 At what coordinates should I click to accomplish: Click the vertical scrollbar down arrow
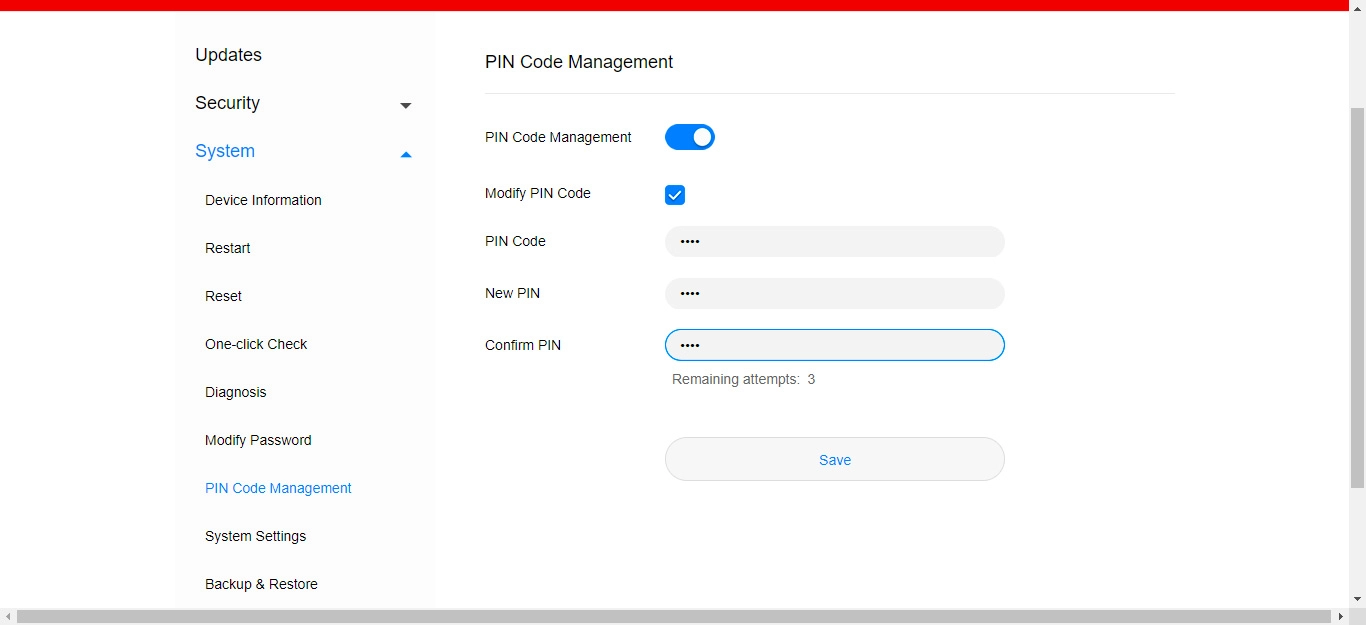click(1357, 599)
